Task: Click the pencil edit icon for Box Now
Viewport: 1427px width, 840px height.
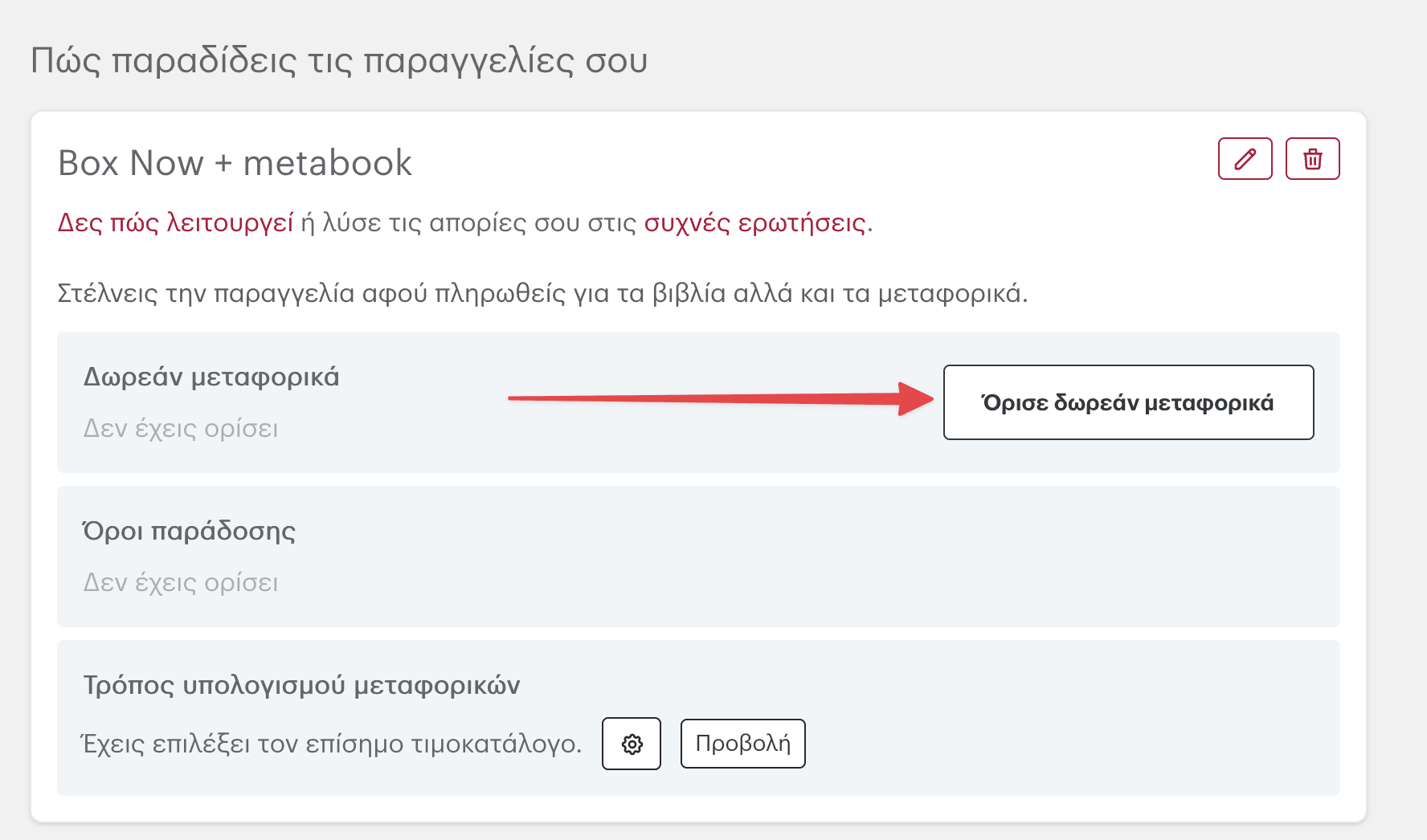Action: (x=1245, y=158)
